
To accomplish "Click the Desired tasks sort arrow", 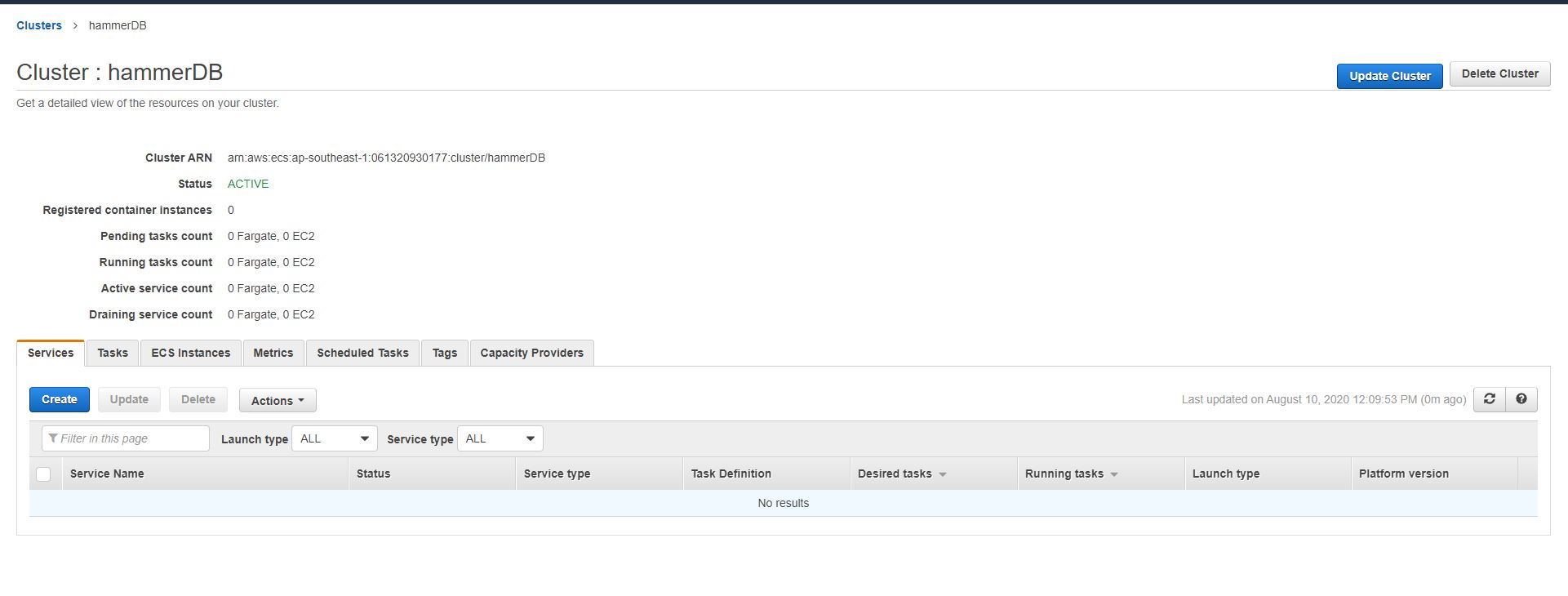I will 943,474.
